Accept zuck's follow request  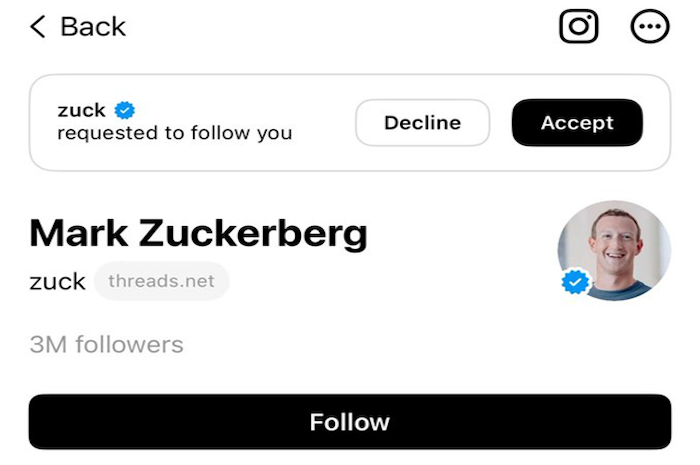coord(577,123)
